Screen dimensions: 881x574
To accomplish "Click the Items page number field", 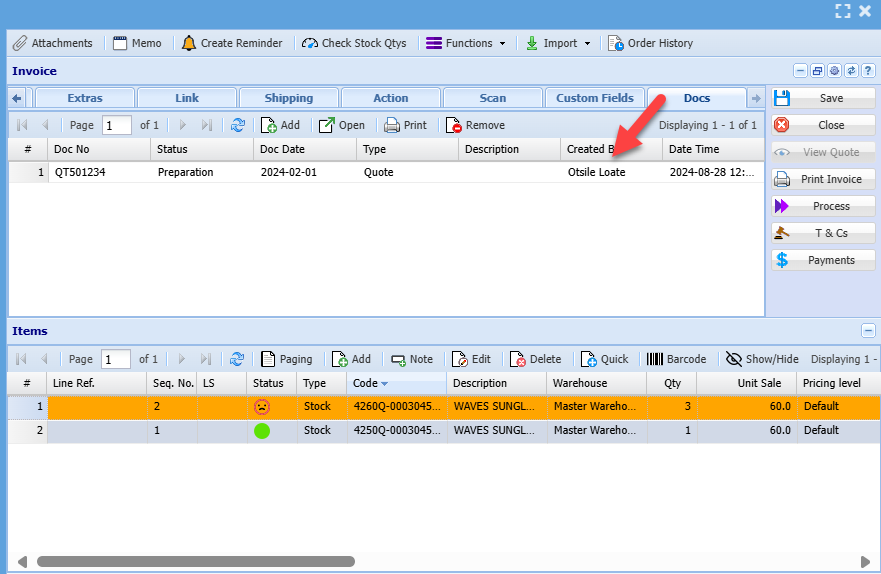I will tap(116, 359).
